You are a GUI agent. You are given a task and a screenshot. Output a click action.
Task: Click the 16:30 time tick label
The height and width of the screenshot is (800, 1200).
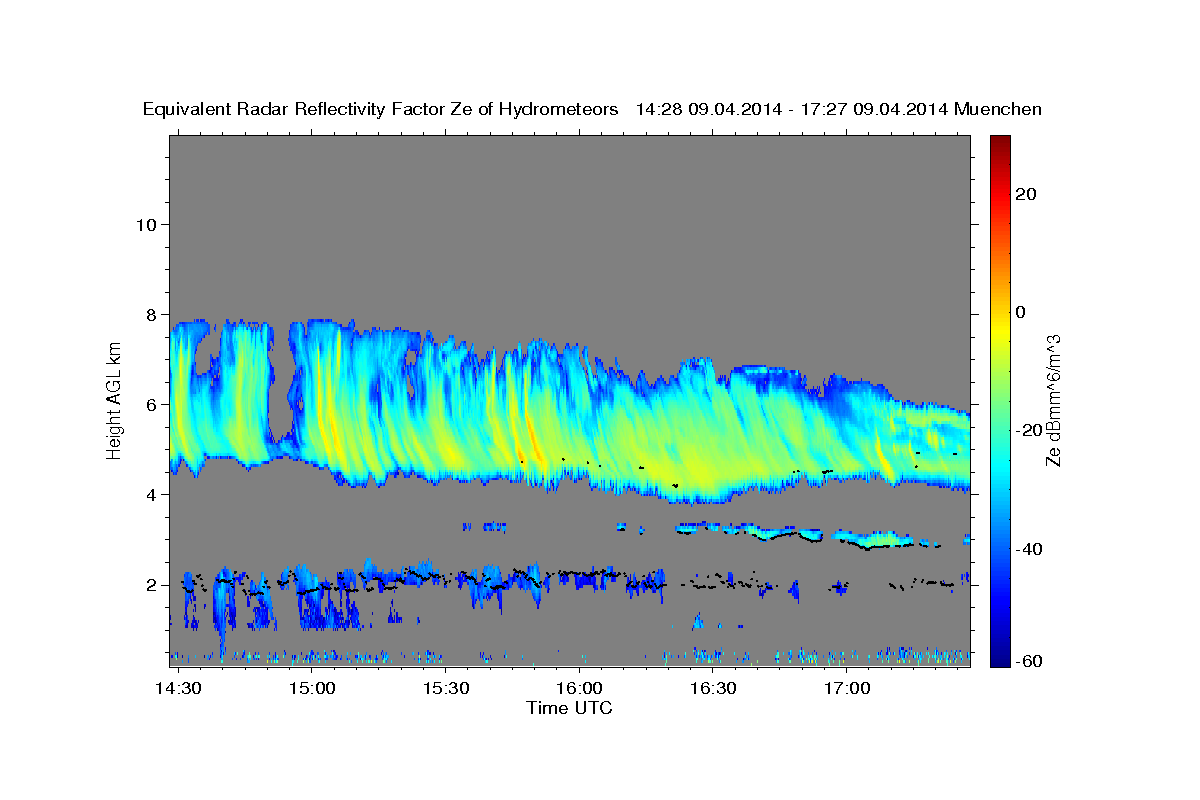tap(713, 689)
